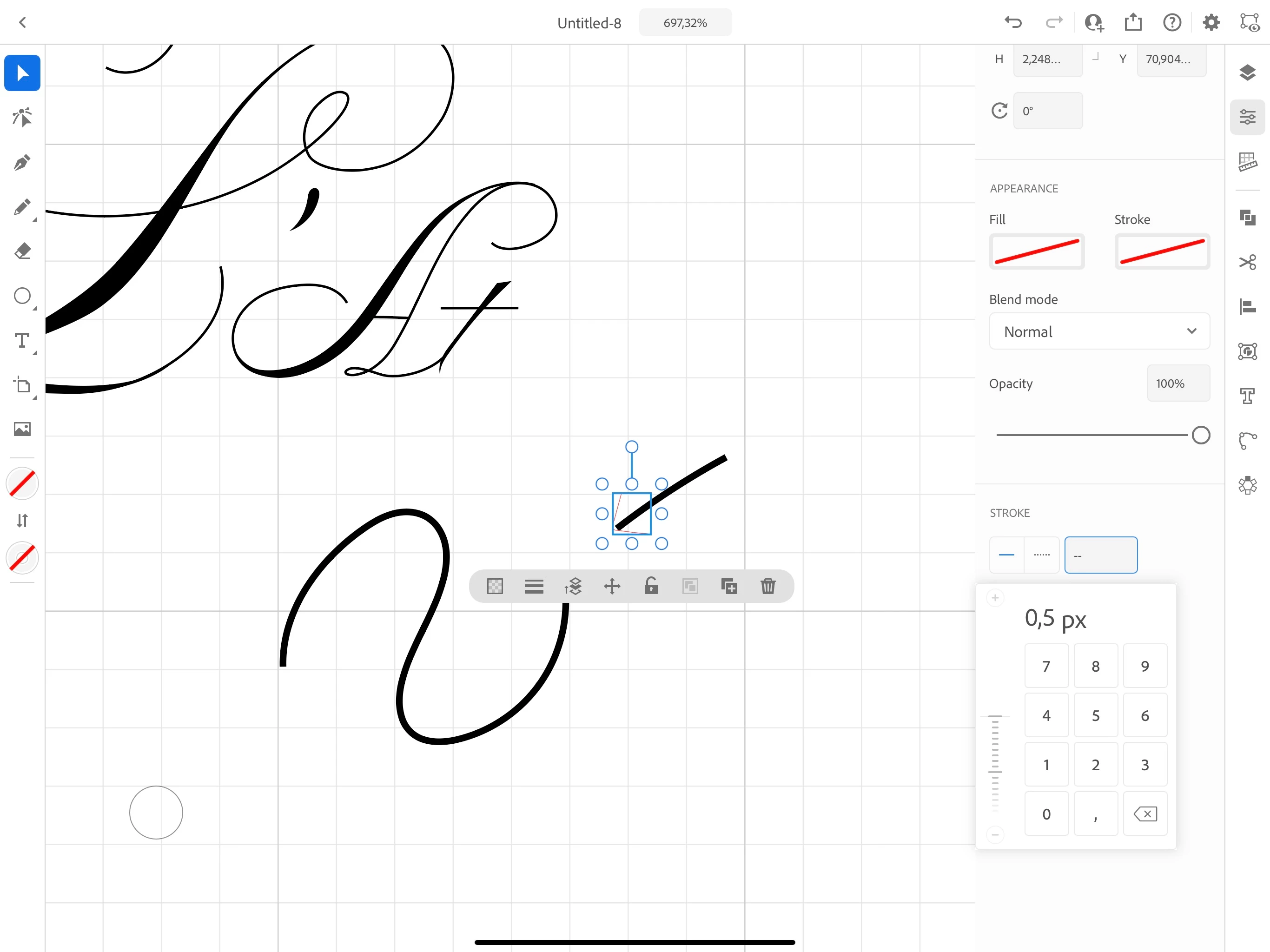The image size is (1270, 952).
Task: Select the Pen tool
Action: coord(22,163)
